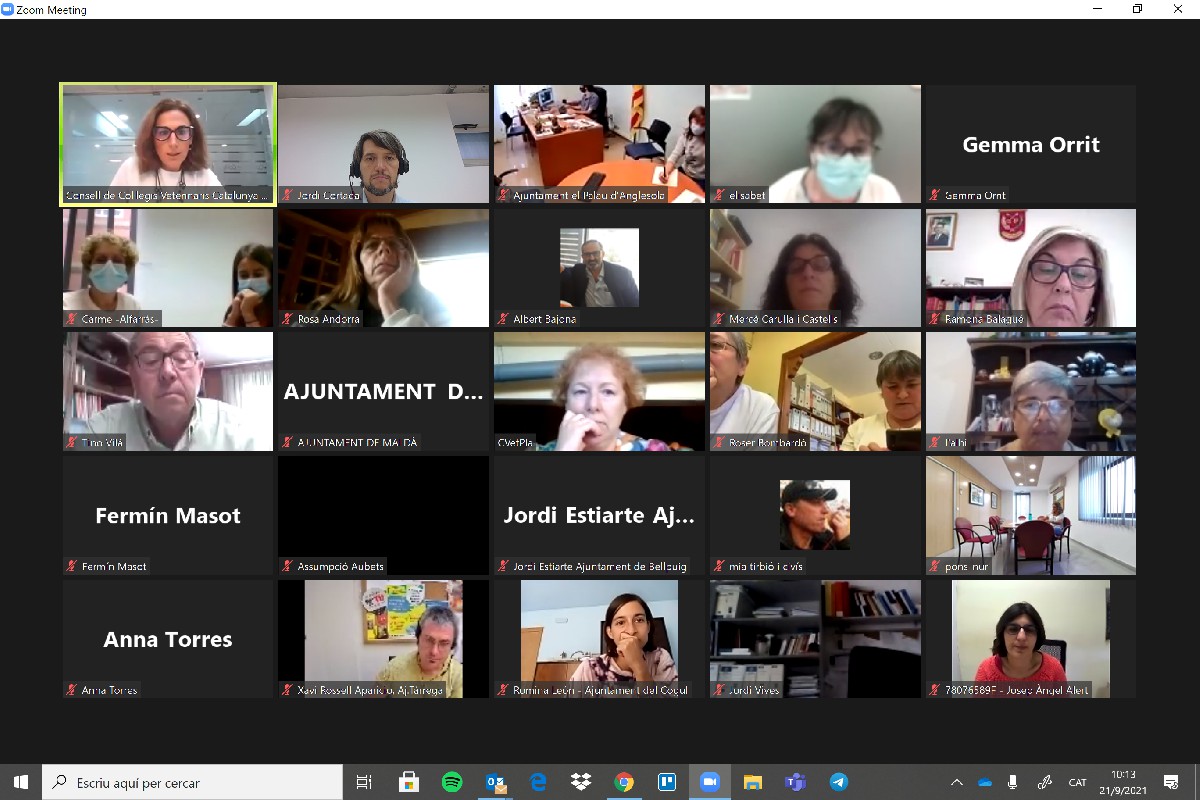This screenshot has width=1200, height=800.
Task: Launch Microsoft Edge from the taskbar
Action: [x=538, y=782]
